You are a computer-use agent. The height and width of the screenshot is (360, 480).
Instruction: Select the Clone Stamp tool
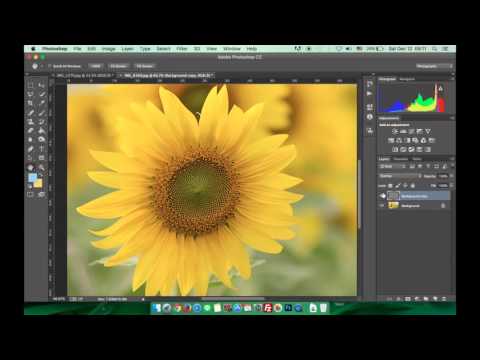tap(30, 122)
